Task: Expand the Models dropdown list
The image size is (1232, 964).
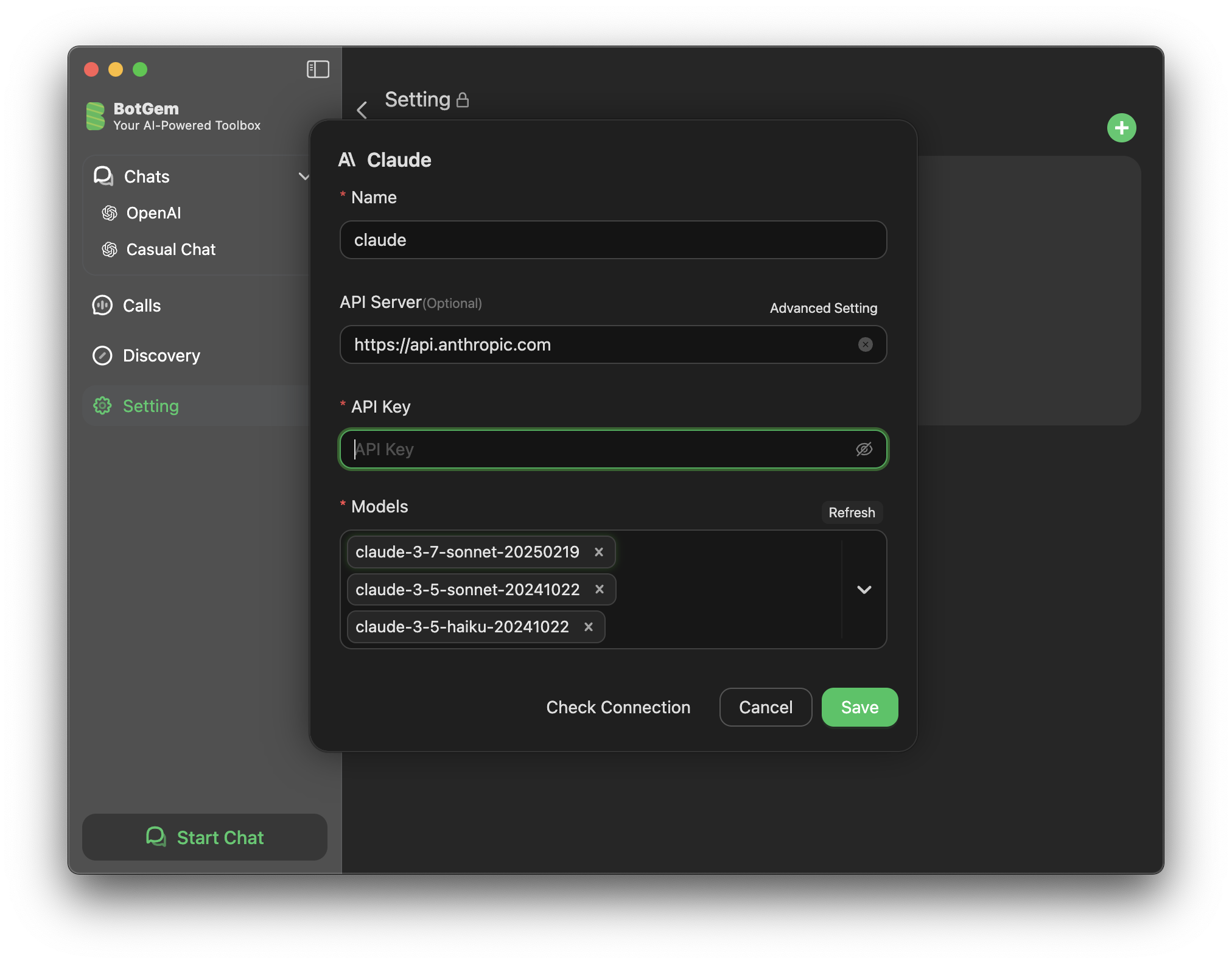Action: tap(864, 589)
